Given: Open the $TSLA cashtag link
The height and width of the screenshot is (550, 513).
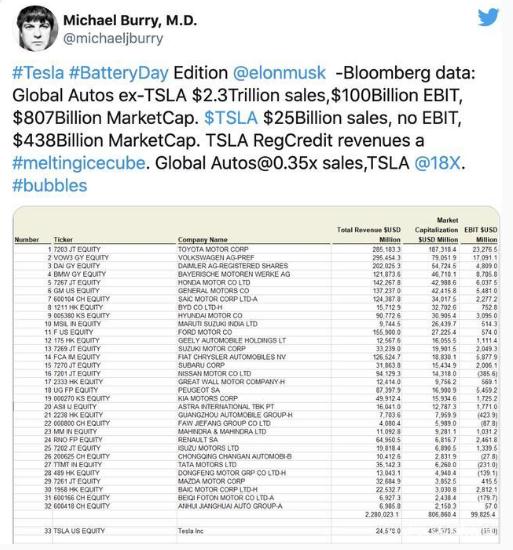Looking at the screenshot, I should [231, 118].
